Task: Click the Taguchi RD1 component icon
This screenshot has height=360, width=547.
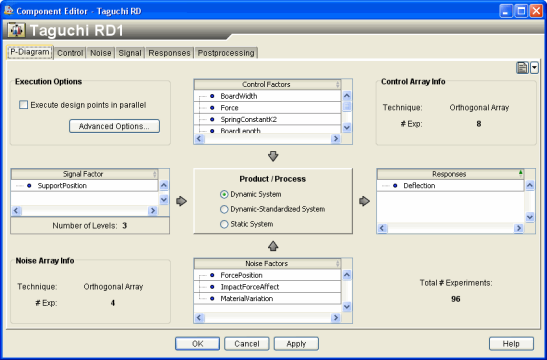Action: point(16,30)
